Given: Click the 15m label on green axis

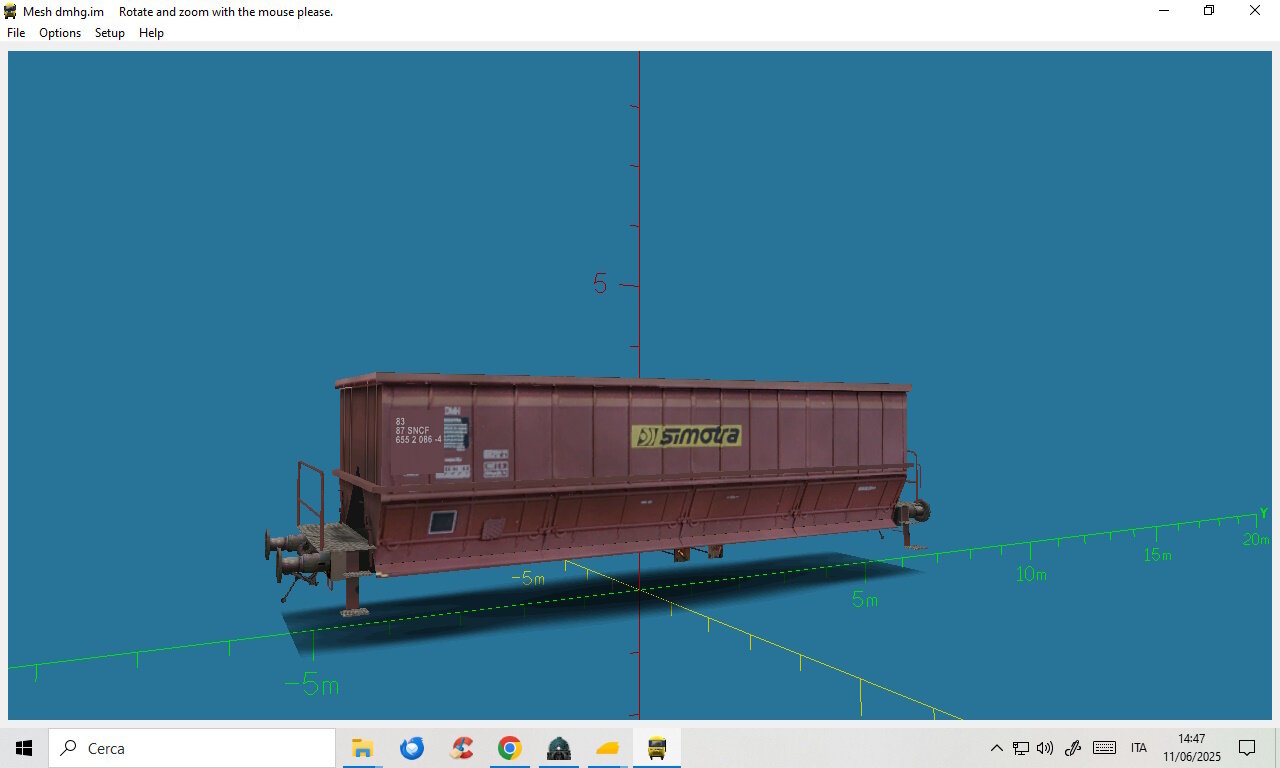Looking at the screenshot, I should (x=1158, y=554).
